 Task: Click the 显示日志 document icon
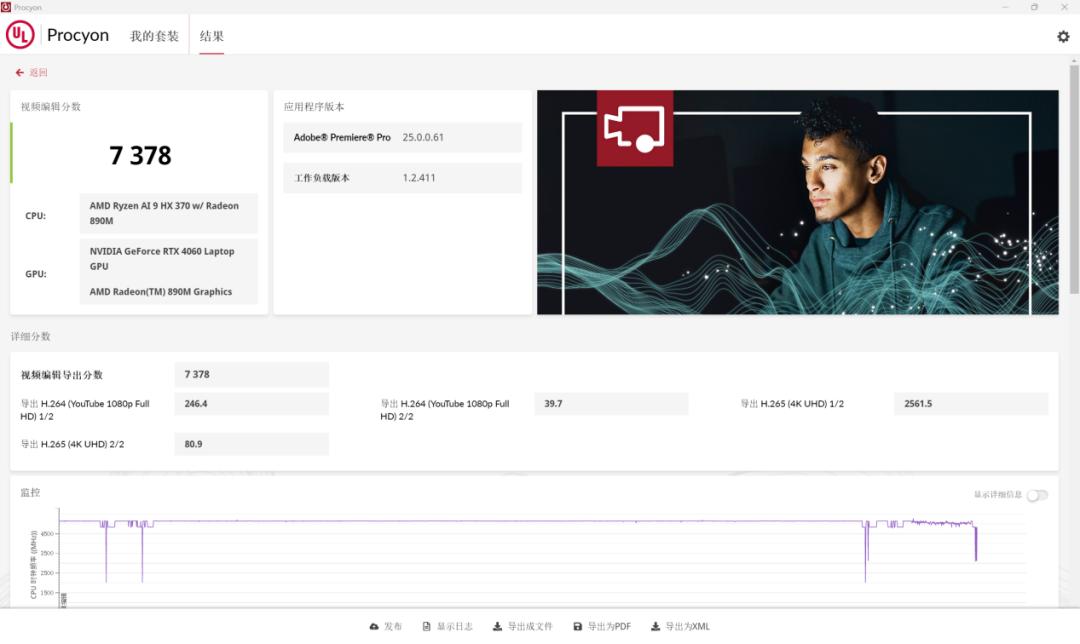pyautogui.click(x=426, y=626)
